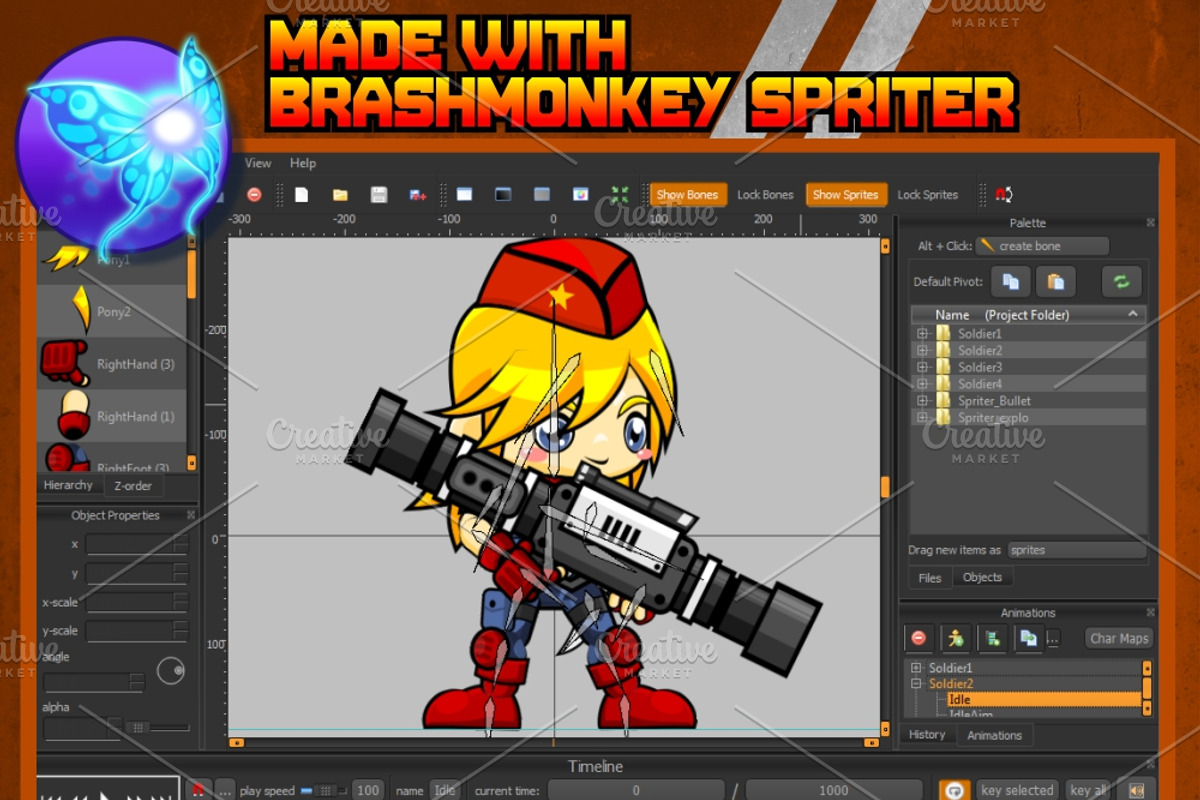Expand the Soldier1 folder in the Palette
The width and height of the screenshot is (1200, 800).
pyautogui.click(x=922, y=334)
